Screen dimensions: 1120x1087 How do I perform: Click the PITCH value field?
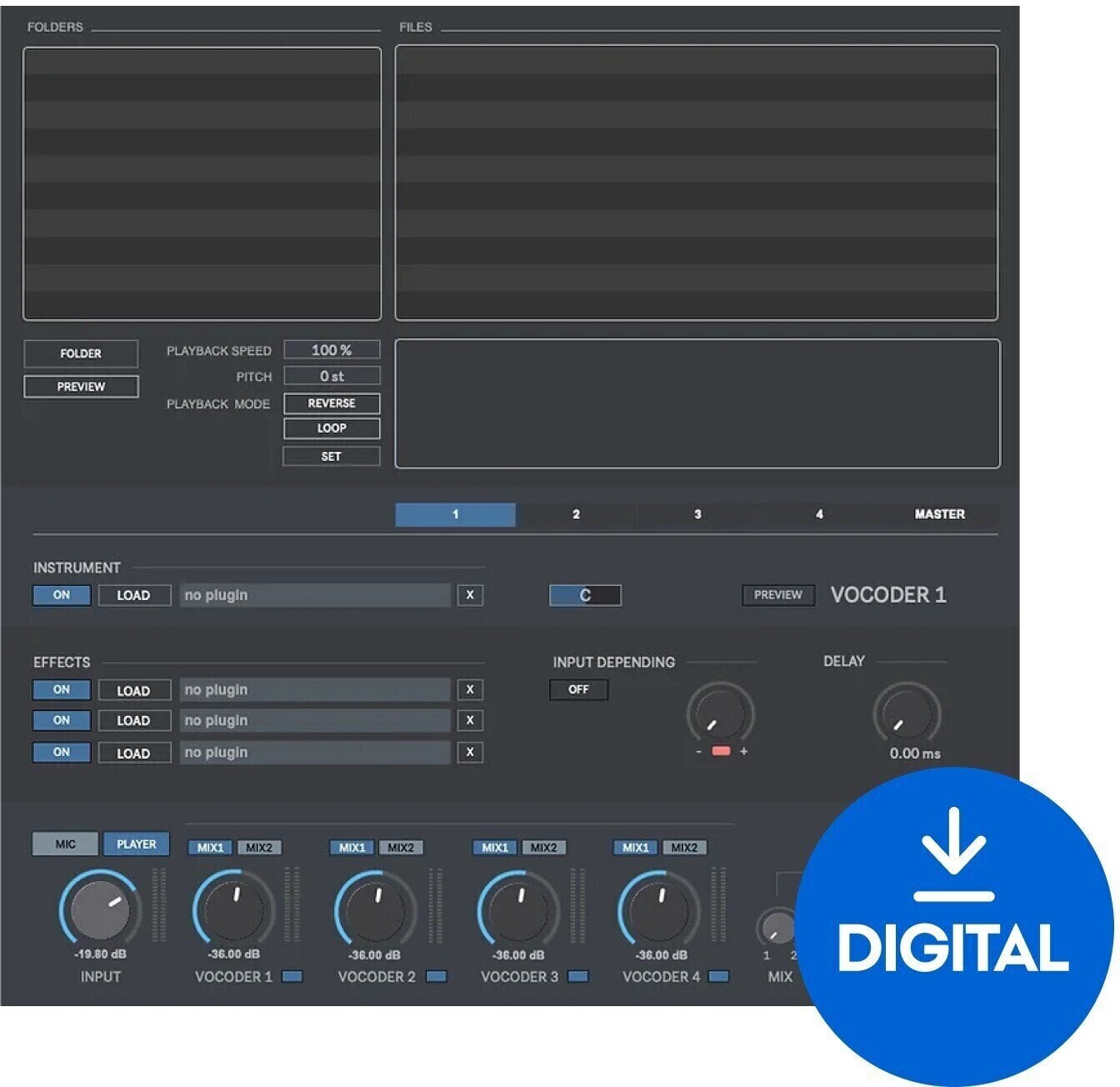pos(332,376)
